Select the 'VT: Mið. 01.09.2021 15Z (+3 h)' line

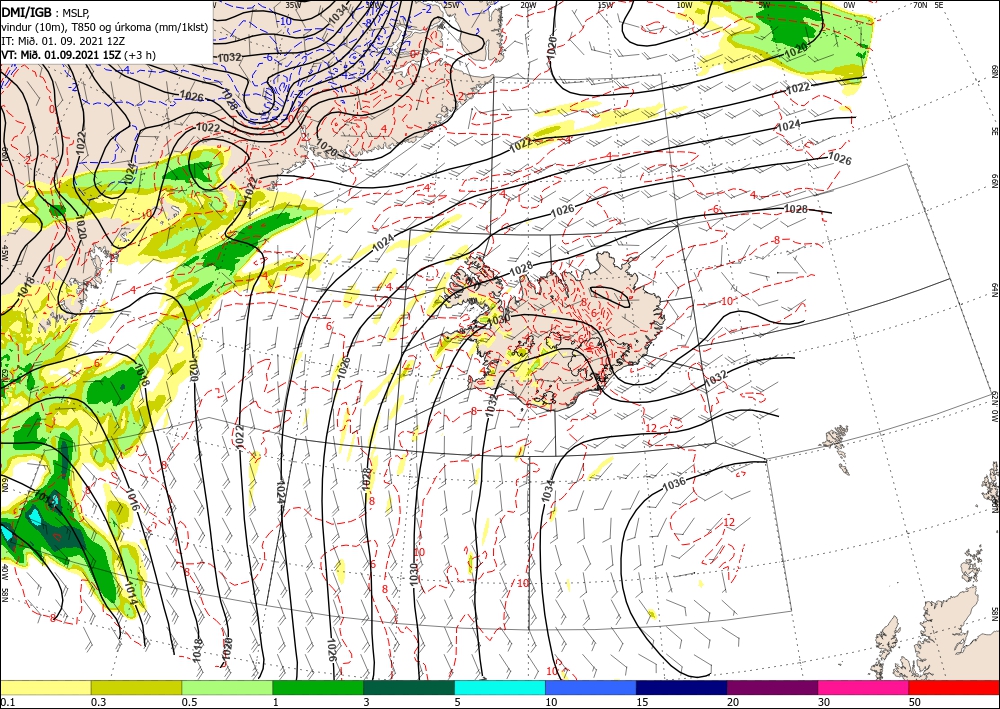tap(78, 55)
